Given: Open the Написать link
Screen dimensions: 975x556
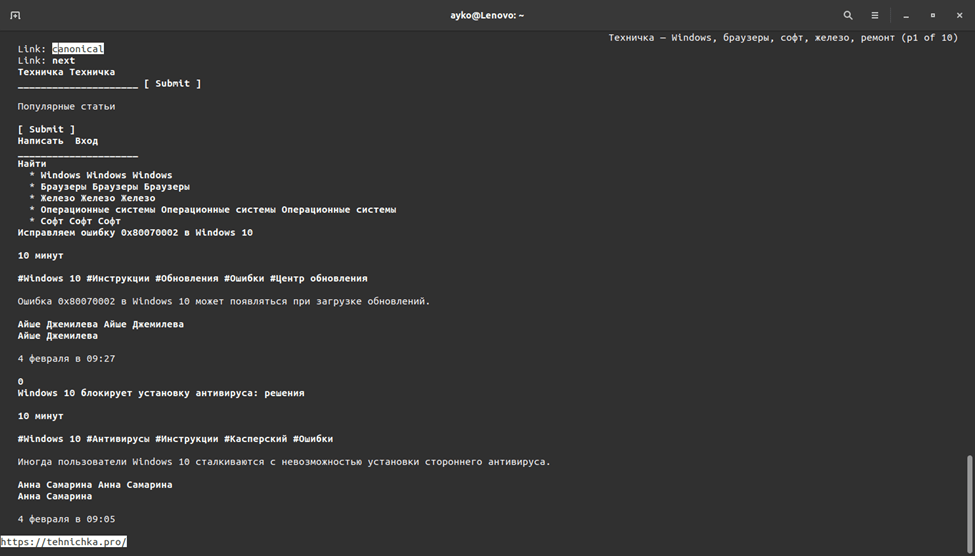Looking at the screenshot, I should pos(40,141).
